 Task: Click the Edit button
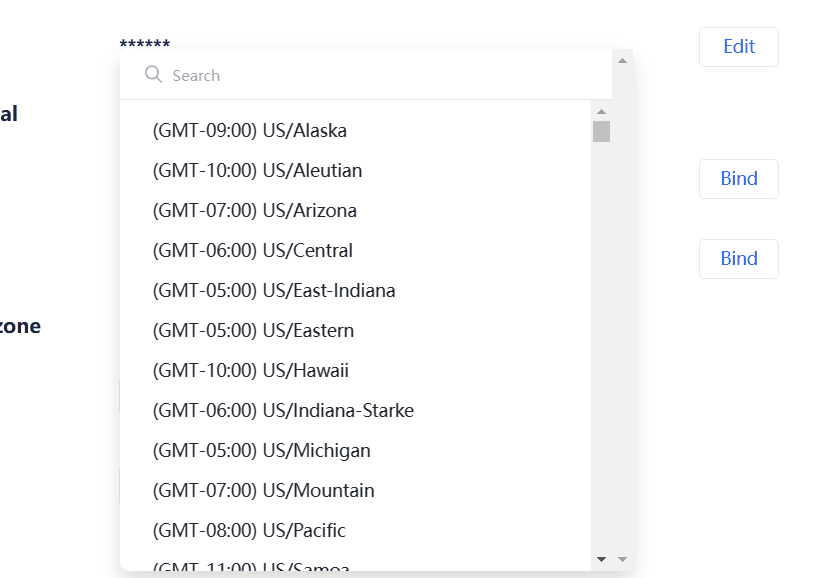pos(738,46)
